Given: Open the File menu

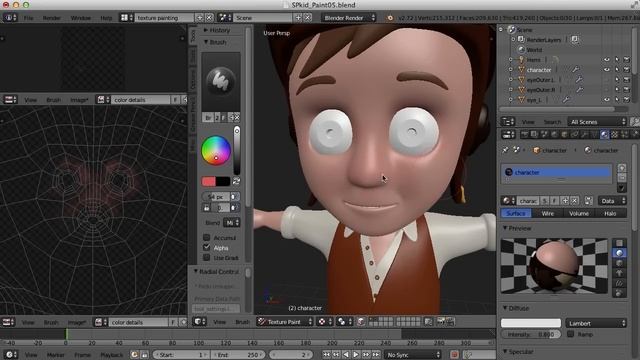Looking at the screenshot, I should pyautogui.click(x=28, y=18).
